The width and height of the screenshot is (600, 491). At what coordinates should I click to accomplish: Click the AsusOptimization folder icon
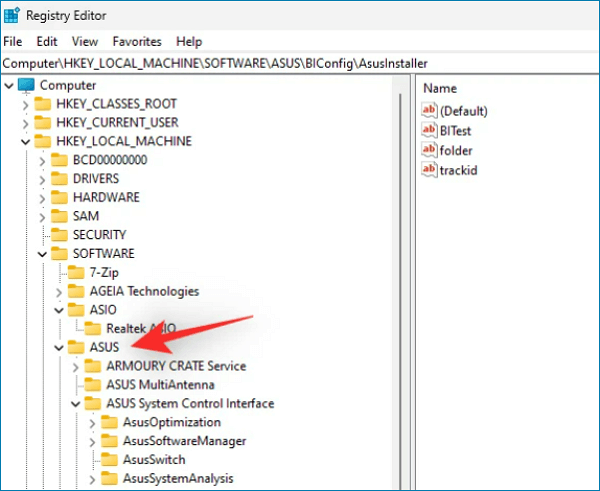click(x=110, y=422)
